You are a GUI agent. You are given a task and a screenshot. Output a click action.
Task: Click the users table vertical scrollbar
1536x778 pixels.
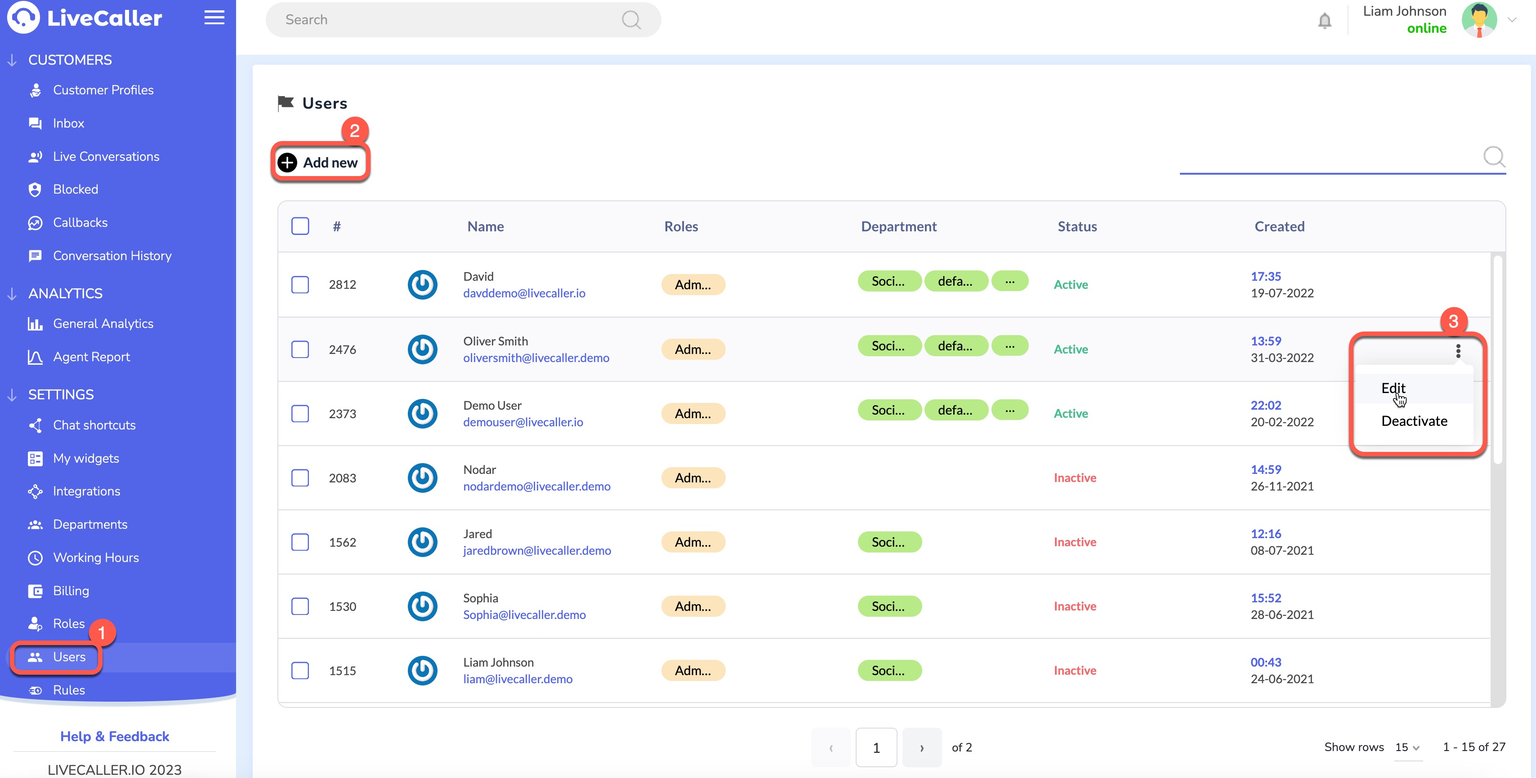click(x=1497, y=360)
